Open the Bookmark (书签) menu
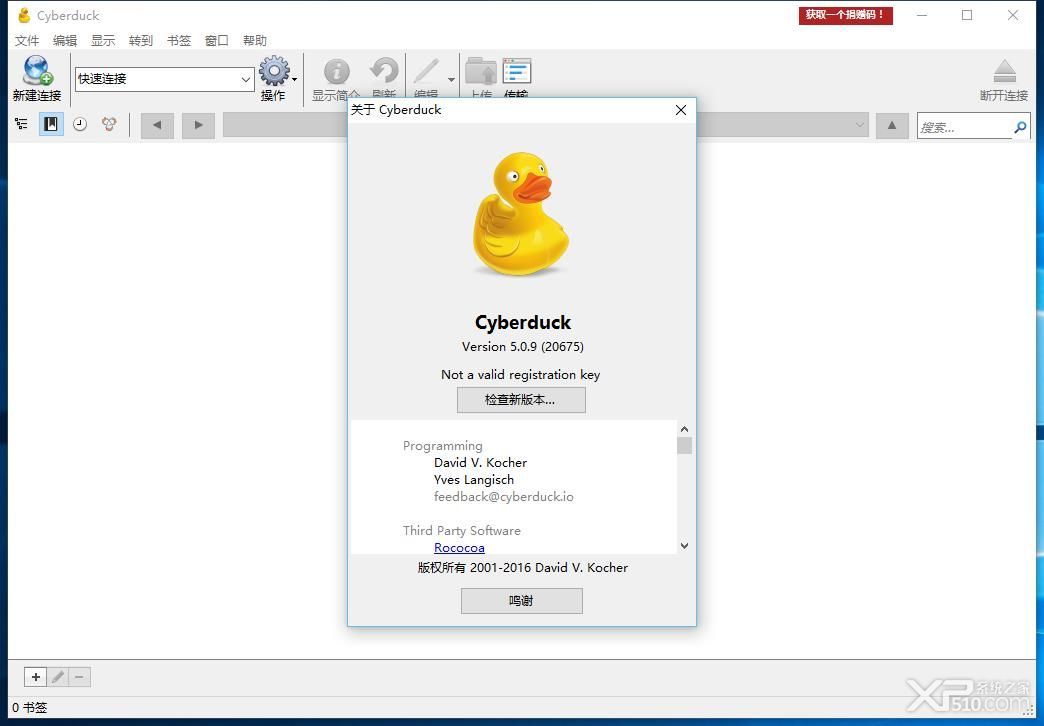Viewport: 1044px width, 726px height. tap(178, 41)
